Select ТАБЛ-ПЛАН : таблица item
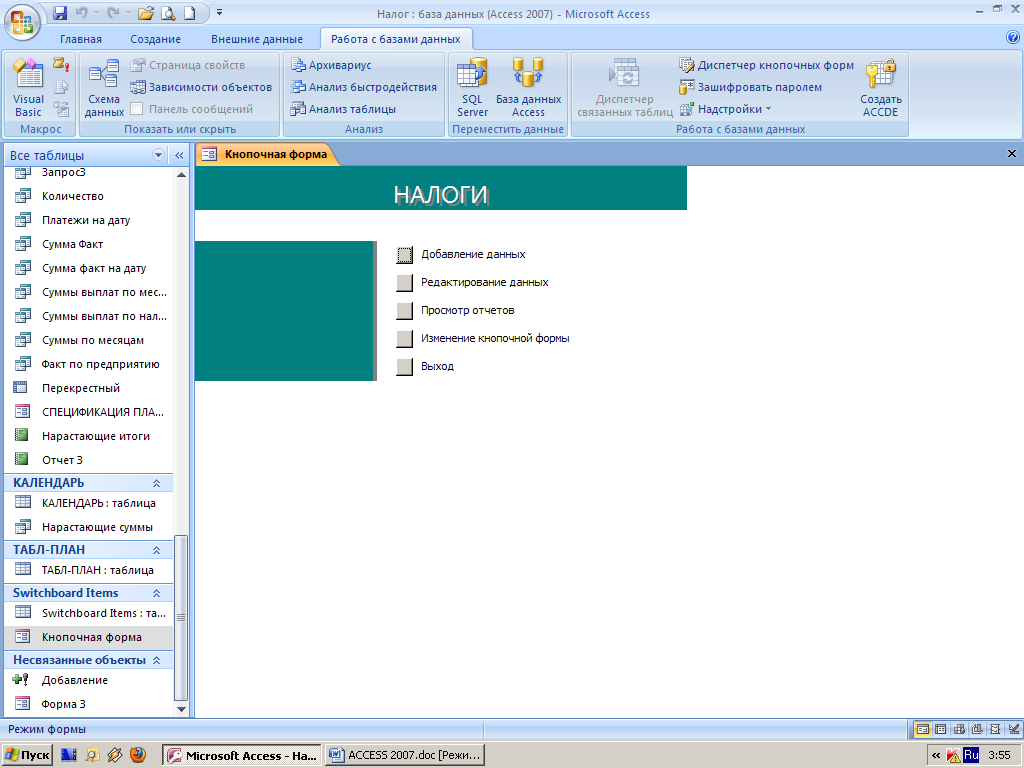 point(89,570)
